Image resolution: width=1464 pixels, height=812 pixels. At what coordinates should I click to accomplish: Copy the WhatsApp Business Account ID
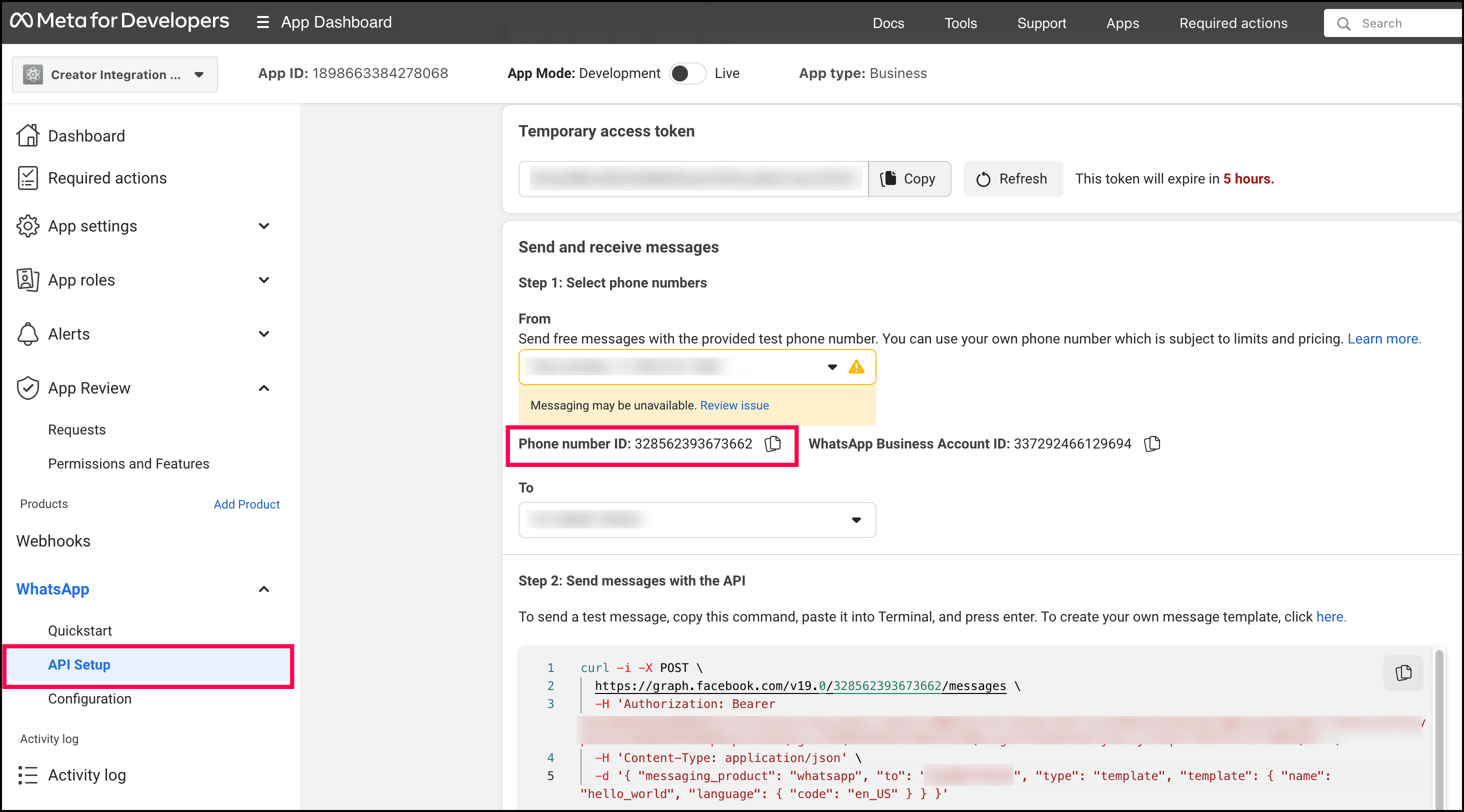(x=1152, y=444)
